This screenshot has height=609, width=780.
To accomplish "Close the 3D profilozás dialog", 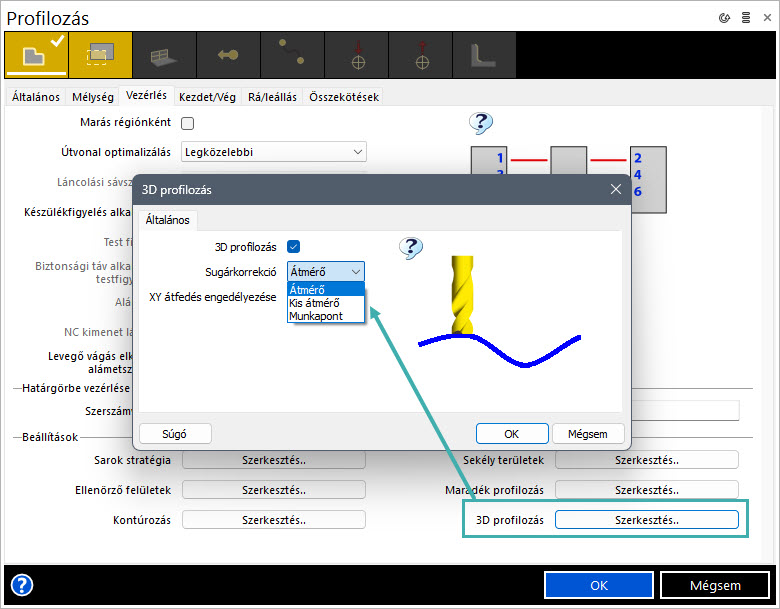I will pos(616,189).
